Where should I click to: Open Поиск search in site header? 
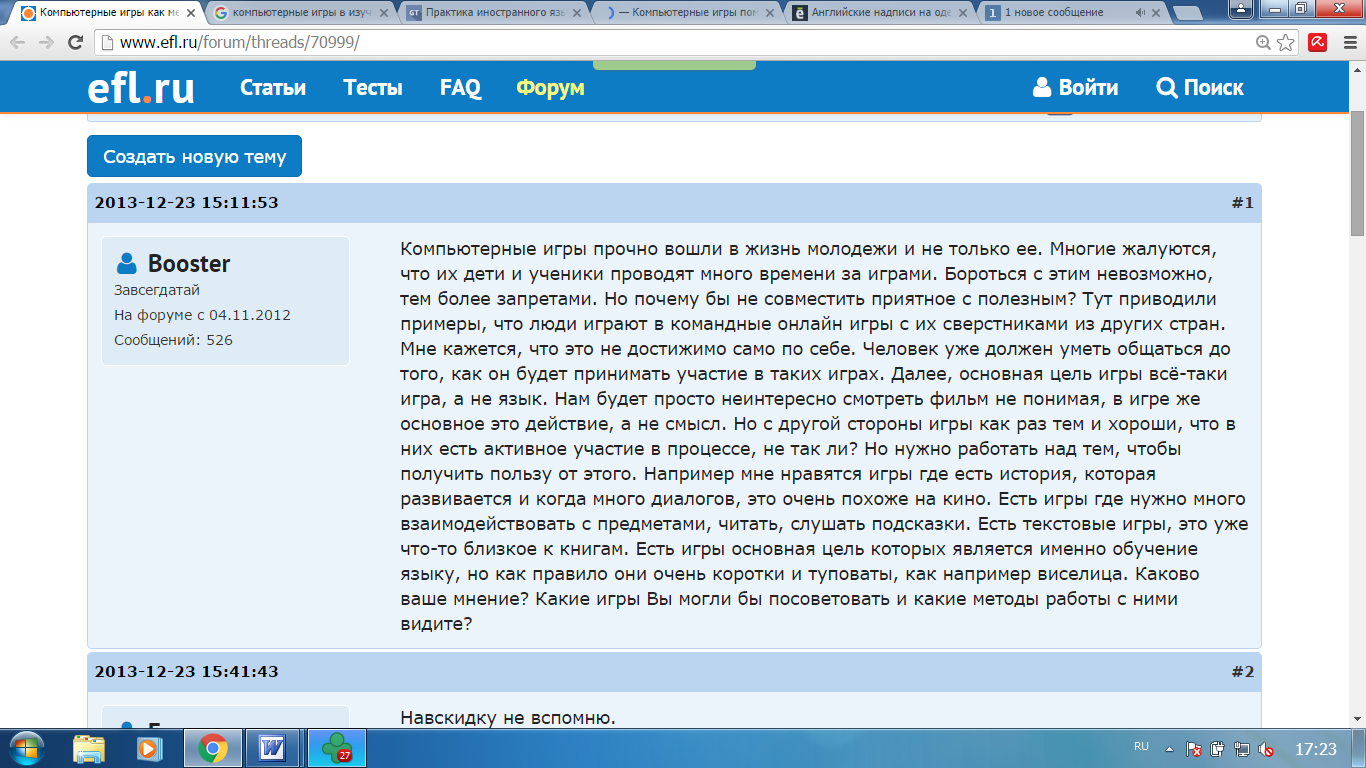click(1200, 88)
